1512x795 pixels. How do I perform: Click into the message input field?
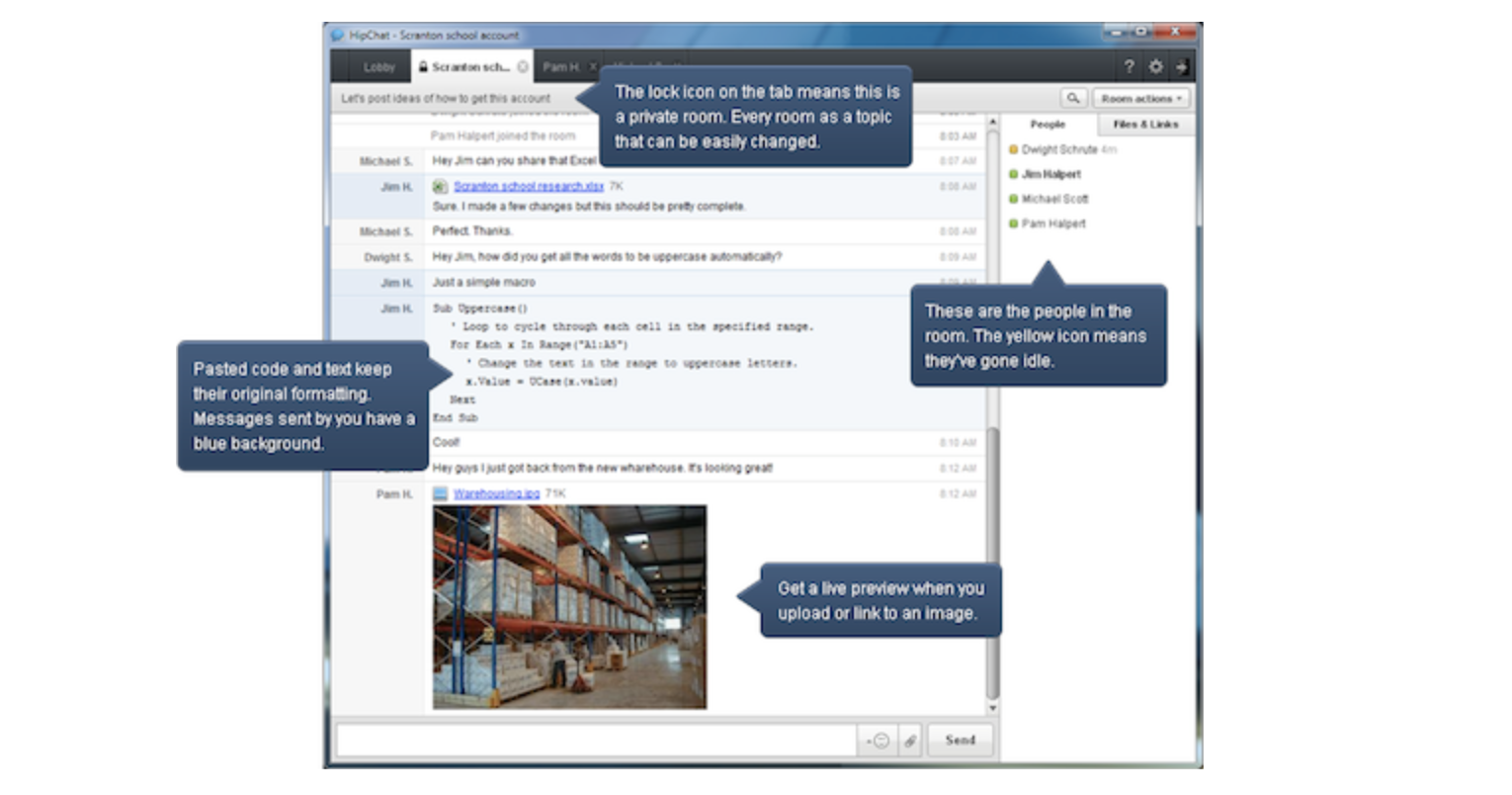point(596,741)
